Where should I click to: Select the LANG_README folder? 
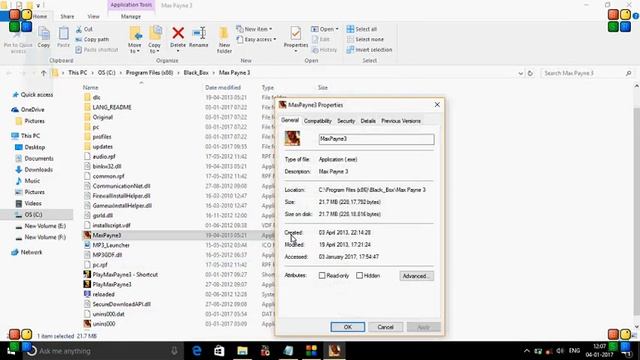tap(112, 107)
